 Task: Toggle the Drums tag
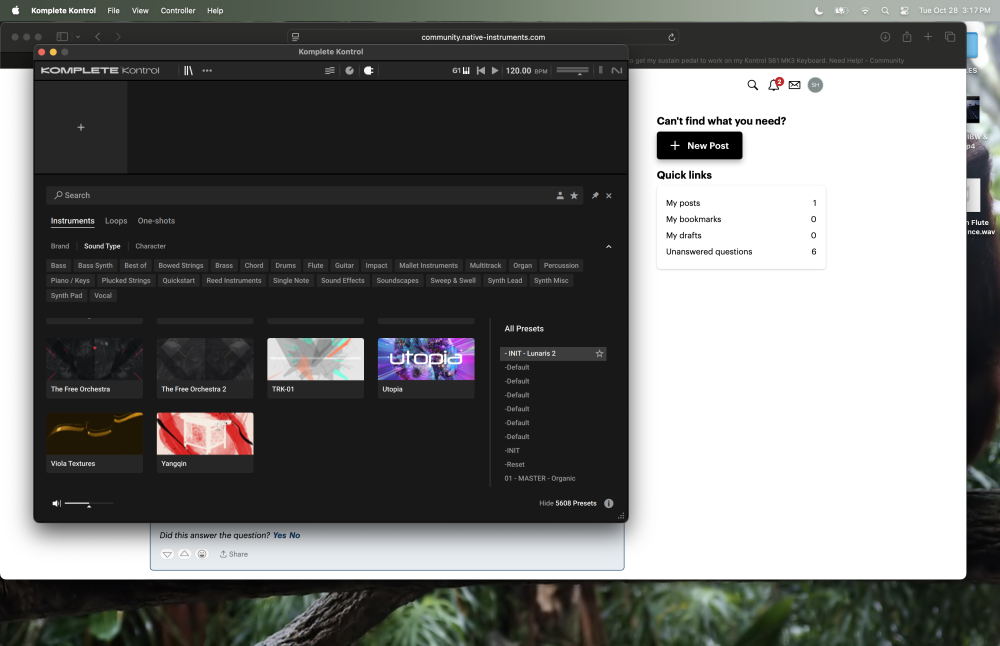(286, 265)
